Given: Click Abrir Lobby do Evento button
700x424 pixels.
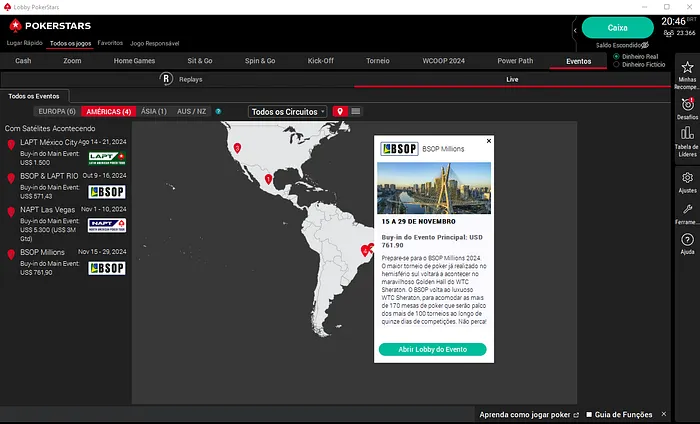Looking at the screenshot, I should pyautogui.click(x=432, y=349).
